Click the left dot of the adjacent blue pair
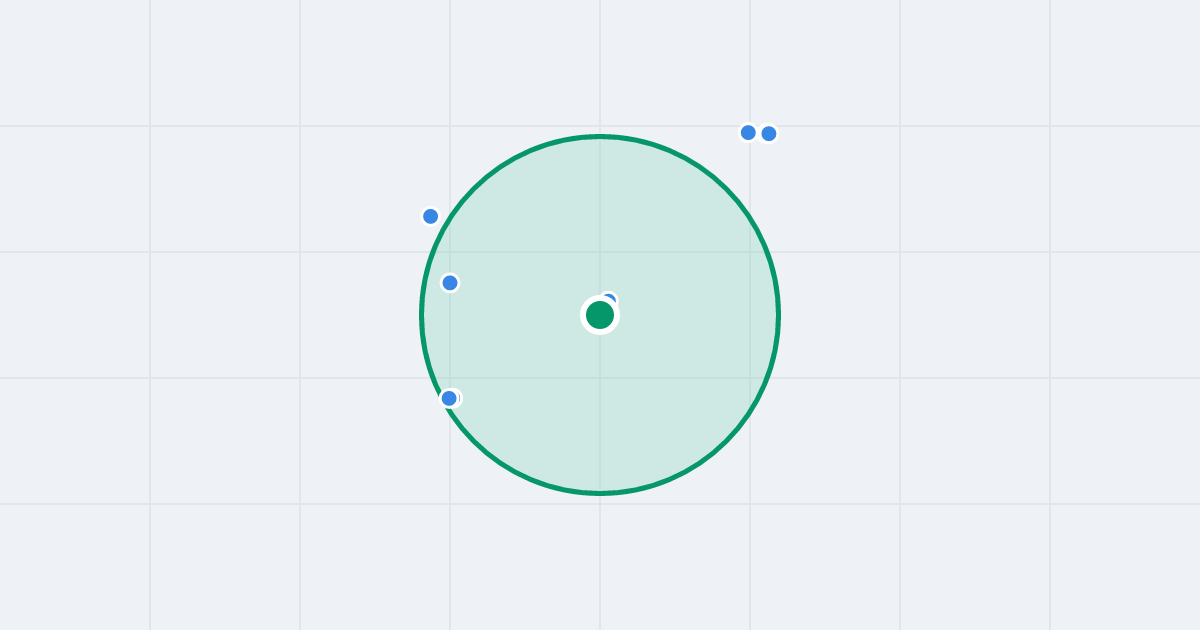1200x630 pixels. [748, 132]
